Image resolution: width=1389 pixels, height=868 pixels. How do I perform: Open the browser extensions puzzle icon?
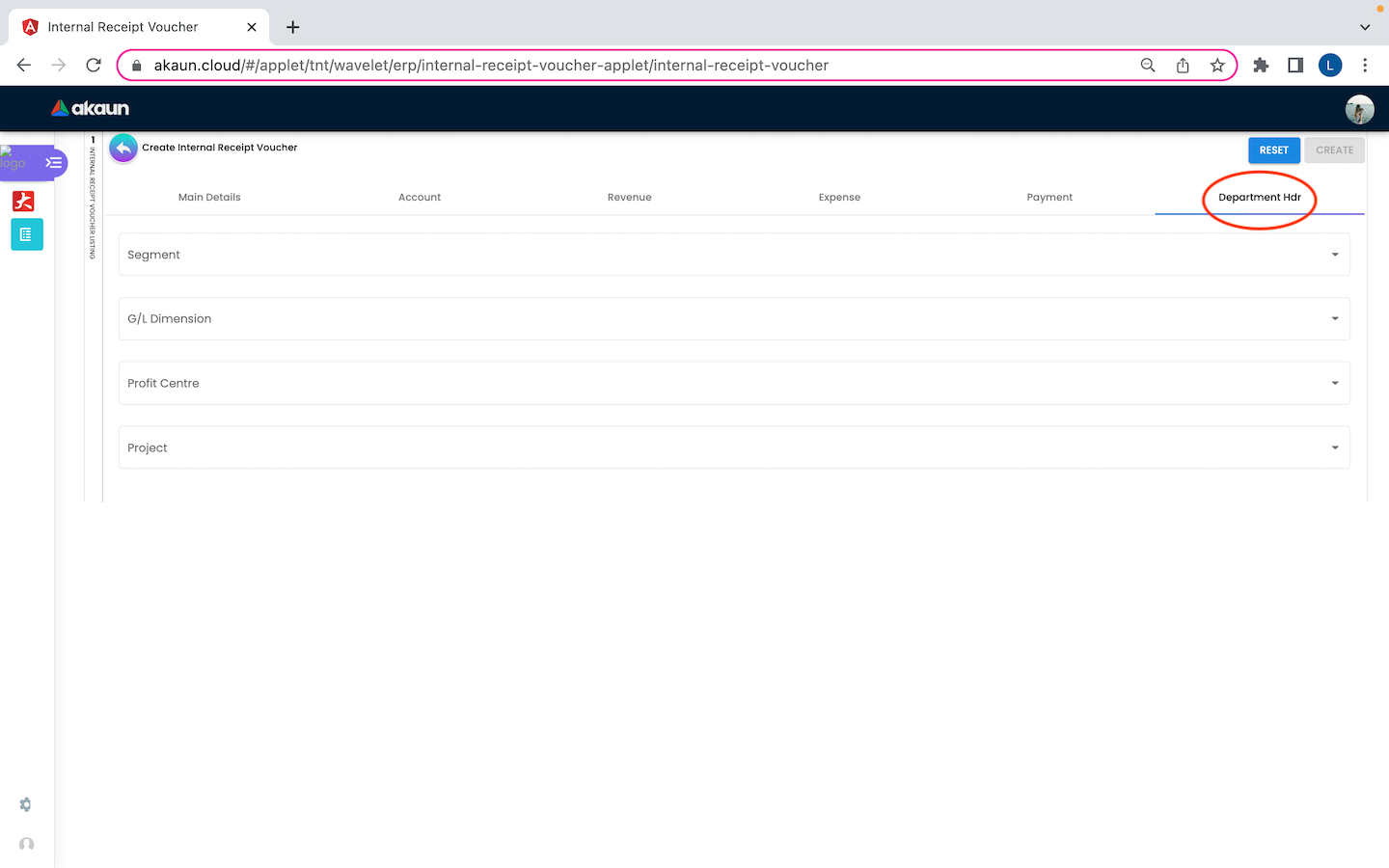pos(1261,66)
